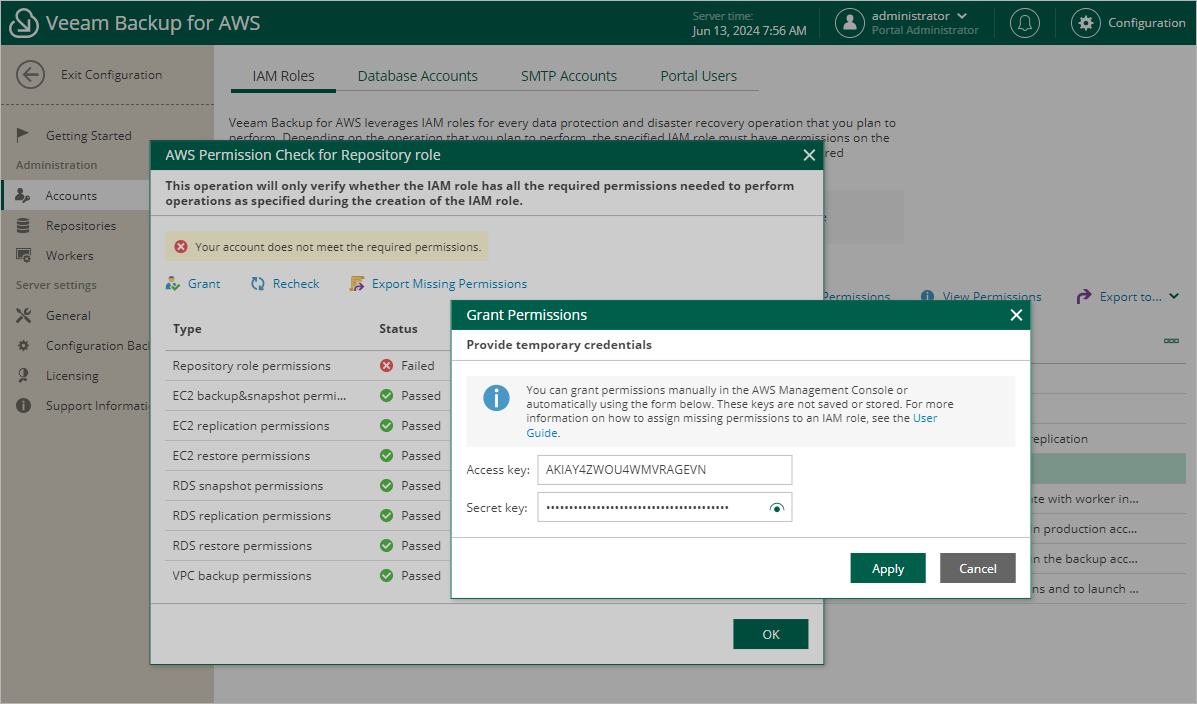Select Accounts in the sidebar
The width and height of the screenshot is (1197, 704).
(x=71, y=195)
